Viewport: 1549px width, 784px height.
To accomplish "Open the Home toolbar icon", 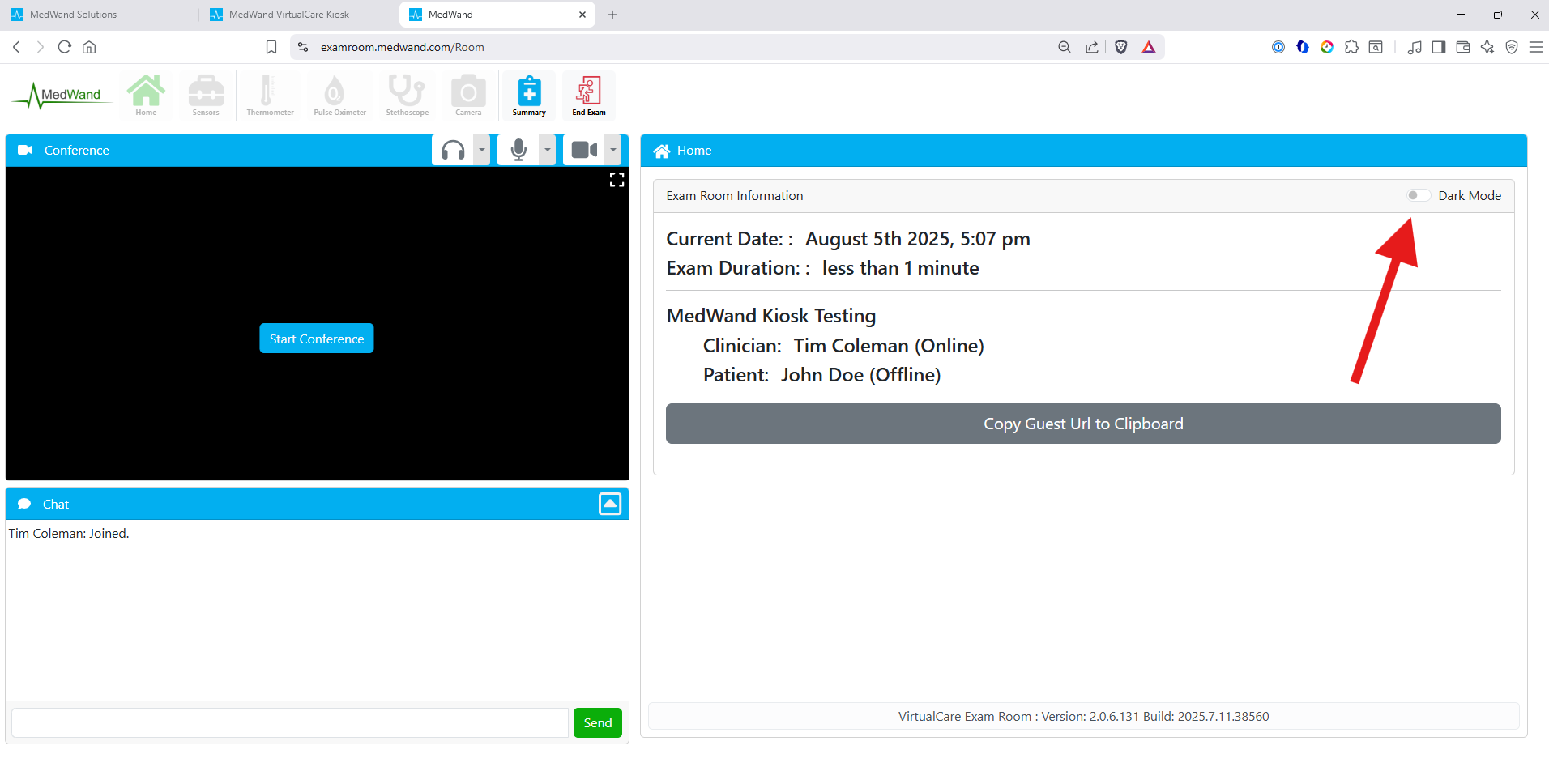I will pyautogui.click(x=146, y=95).
